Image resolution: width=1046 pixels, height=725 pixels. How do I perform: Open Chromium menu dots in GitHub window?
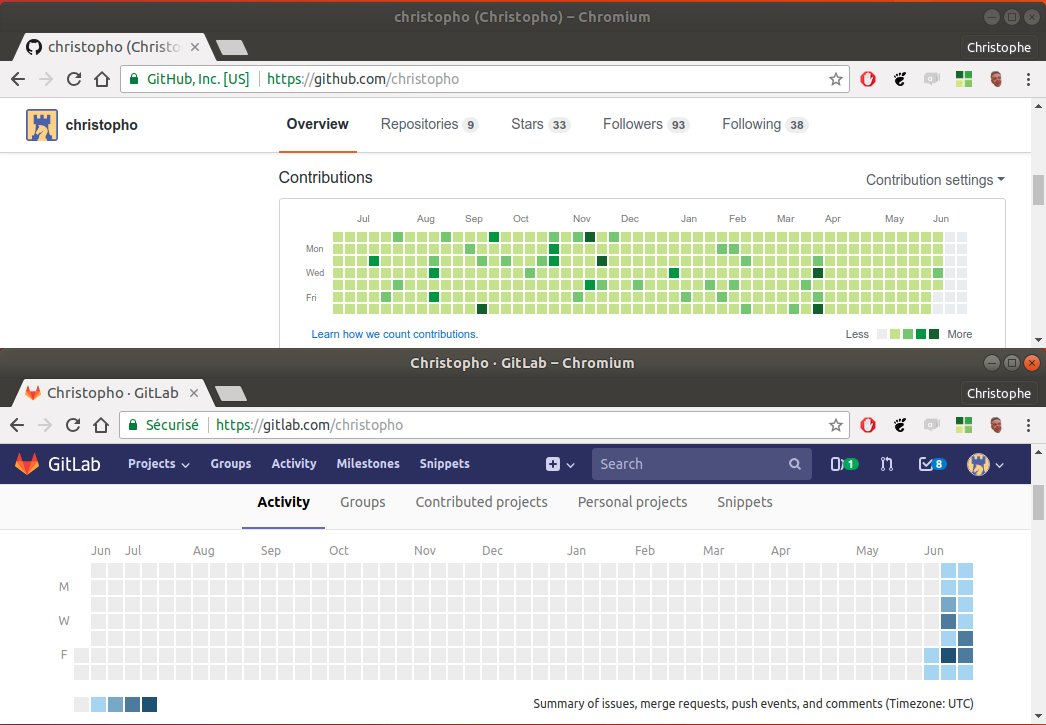1028,79
